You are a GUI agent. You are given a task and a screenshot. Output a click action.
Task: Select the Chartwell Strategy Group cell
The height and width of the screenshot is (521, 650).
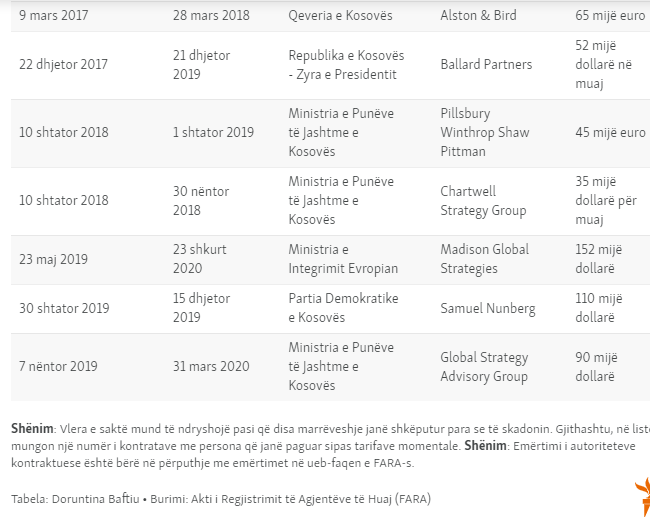pyautogui.click(x=482, y=200)
